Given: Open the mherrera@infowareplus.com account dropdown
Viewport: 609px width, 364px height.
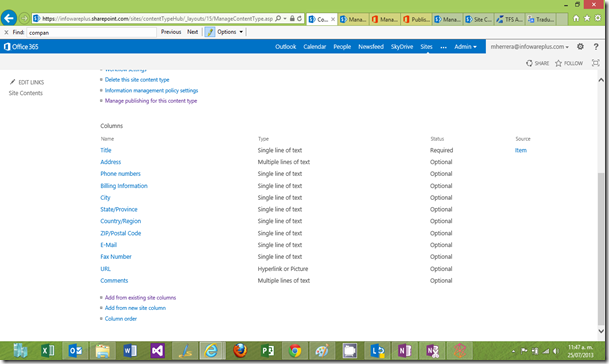Looking at the screenshot, I should (529, 47).
